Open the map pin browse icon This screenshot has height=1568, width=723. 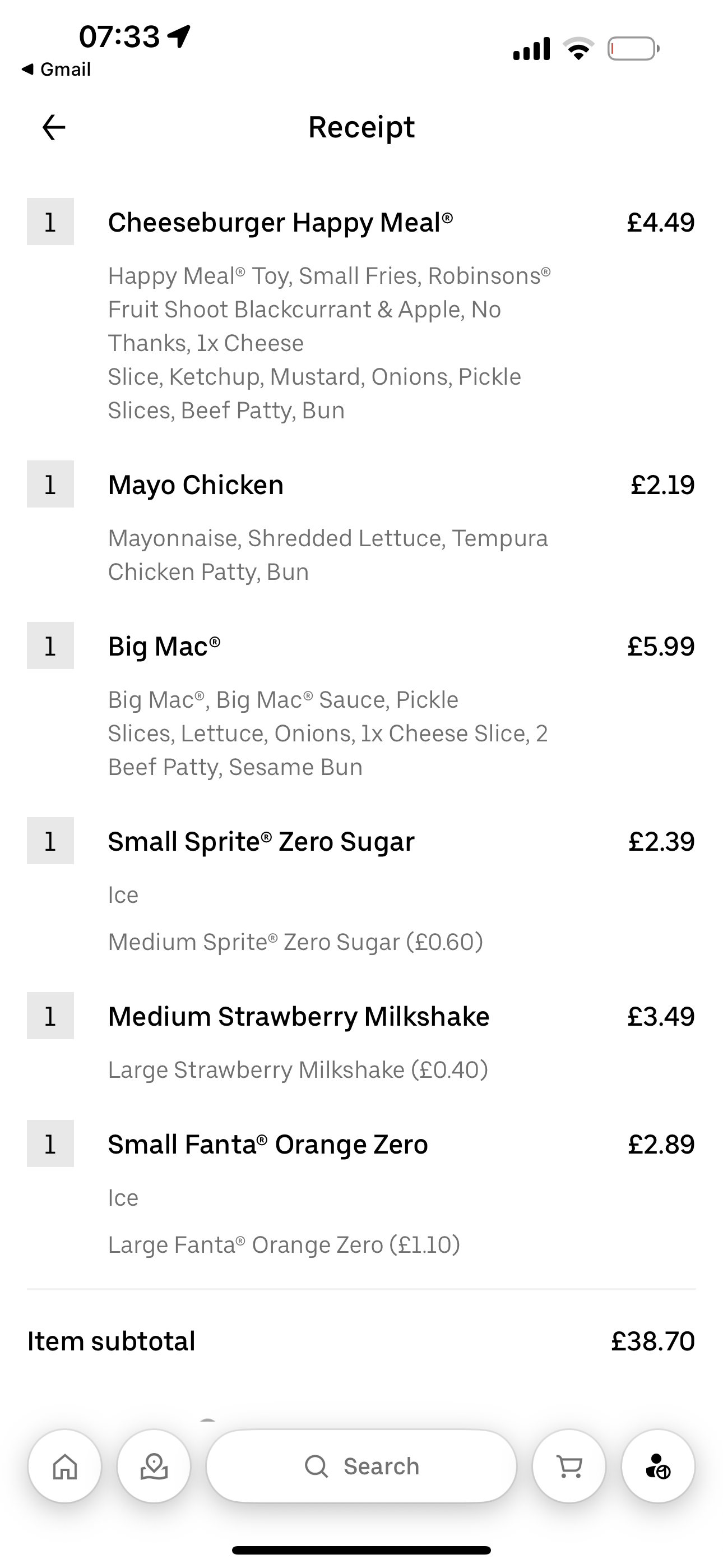pyautogui.click(x=154, y=1466)
